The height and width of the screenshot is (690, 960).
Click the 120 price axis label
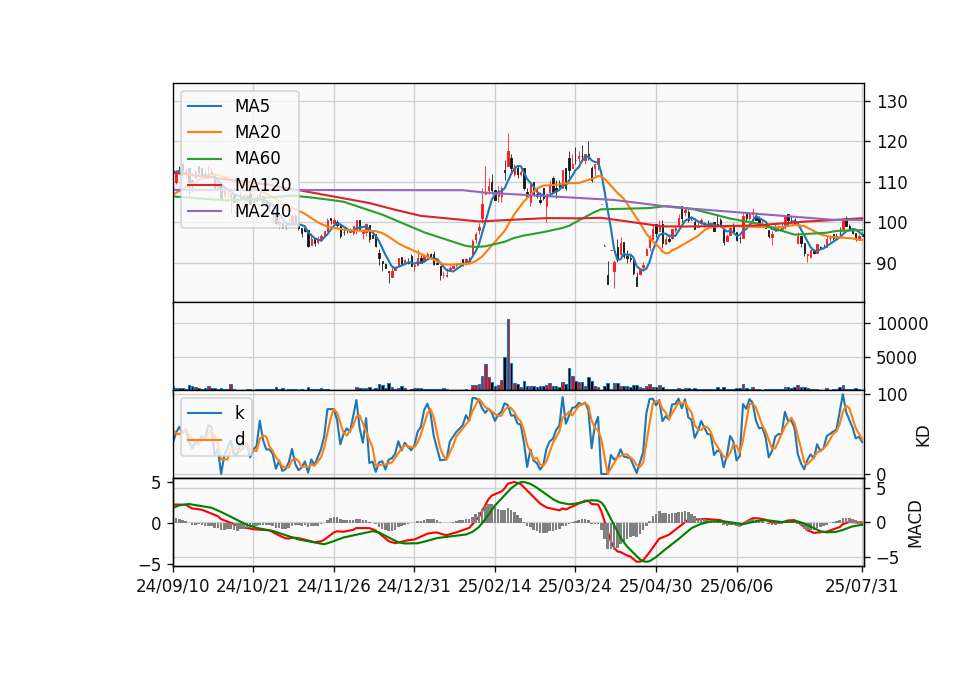(x=892, y=142)
